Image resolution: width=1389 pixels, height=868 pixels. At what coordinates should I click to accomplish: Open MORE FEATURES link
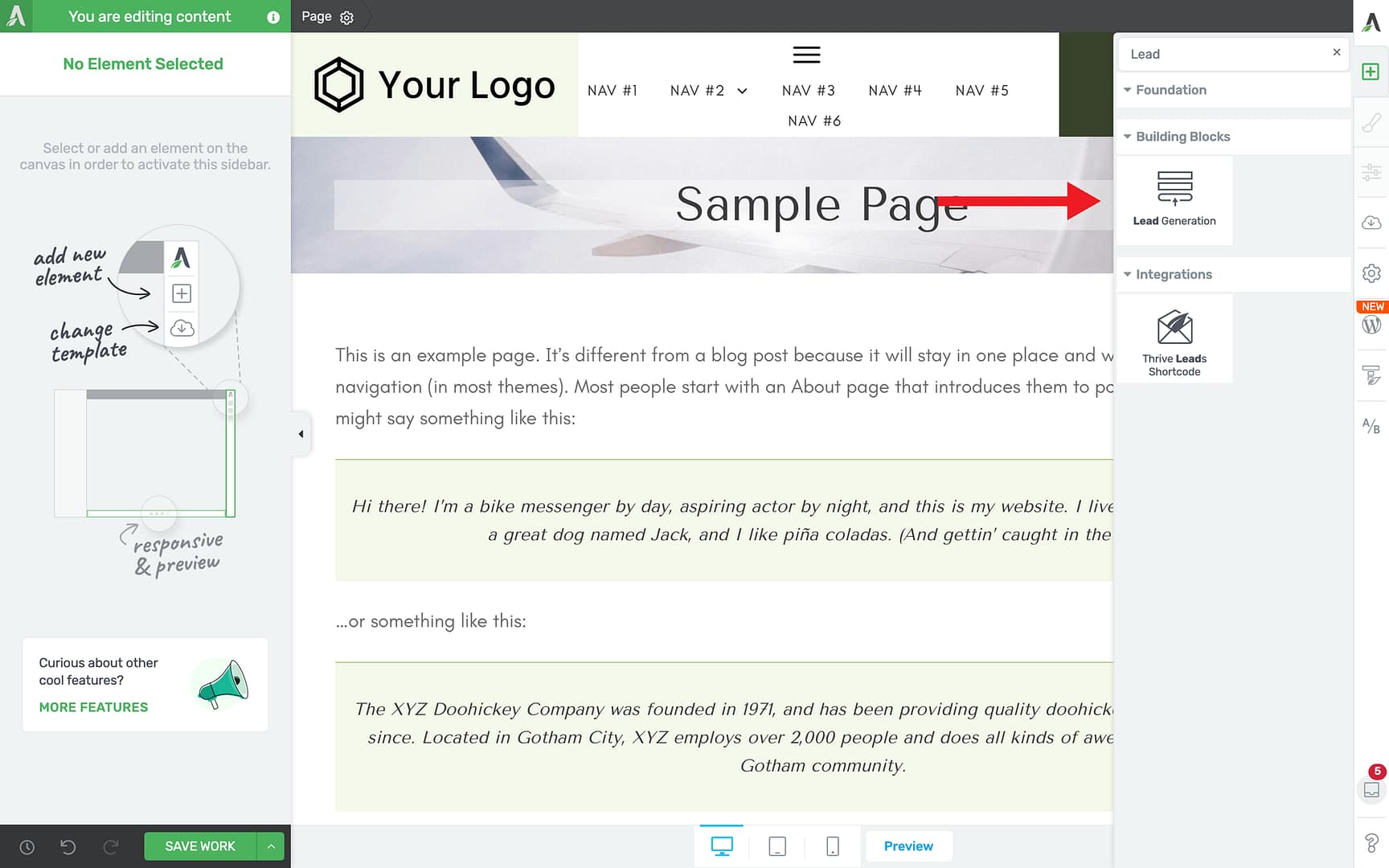coord(93,707)
